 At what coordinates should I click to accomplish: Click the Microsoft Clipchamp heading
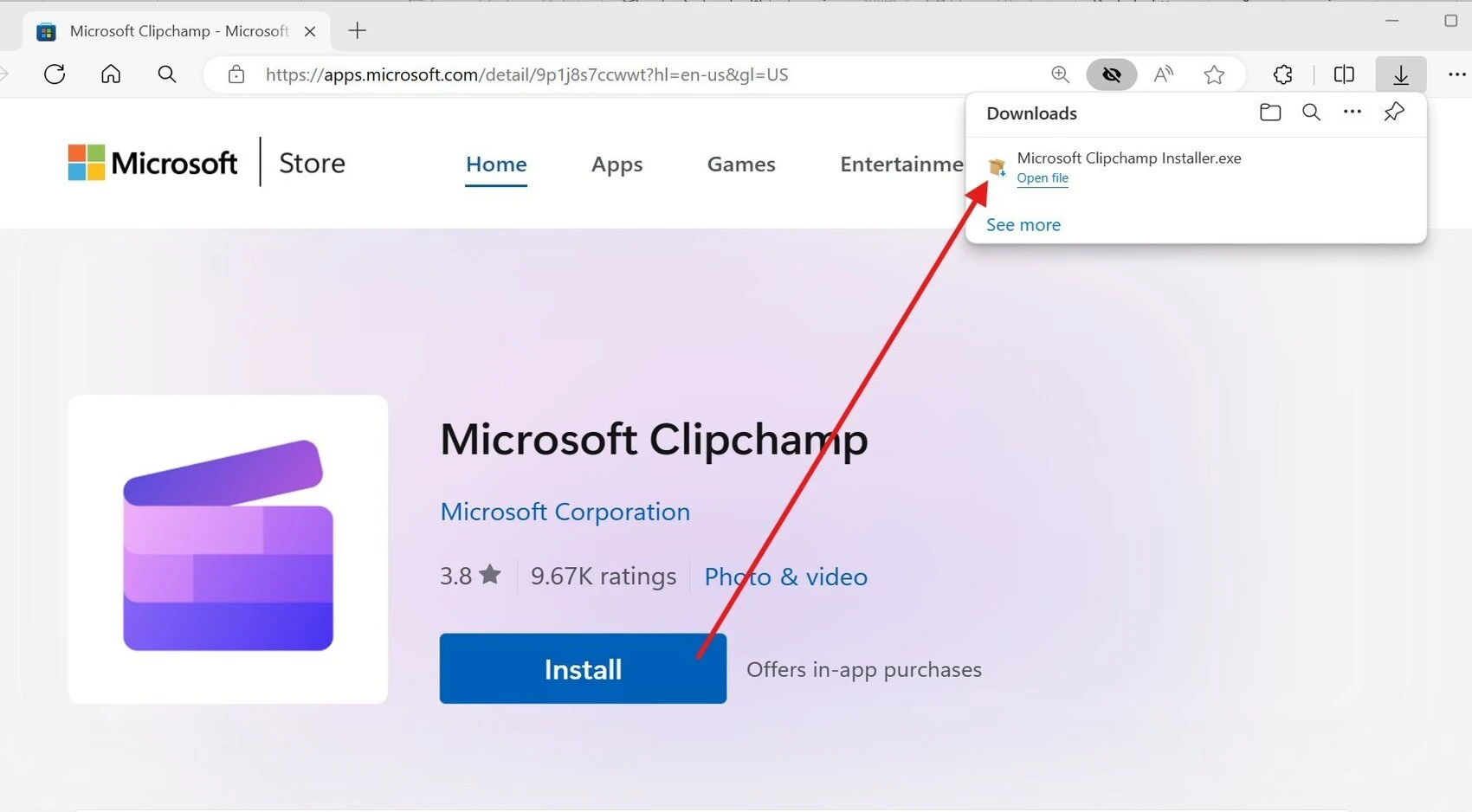pyautogui.click(x=654, y=440)
